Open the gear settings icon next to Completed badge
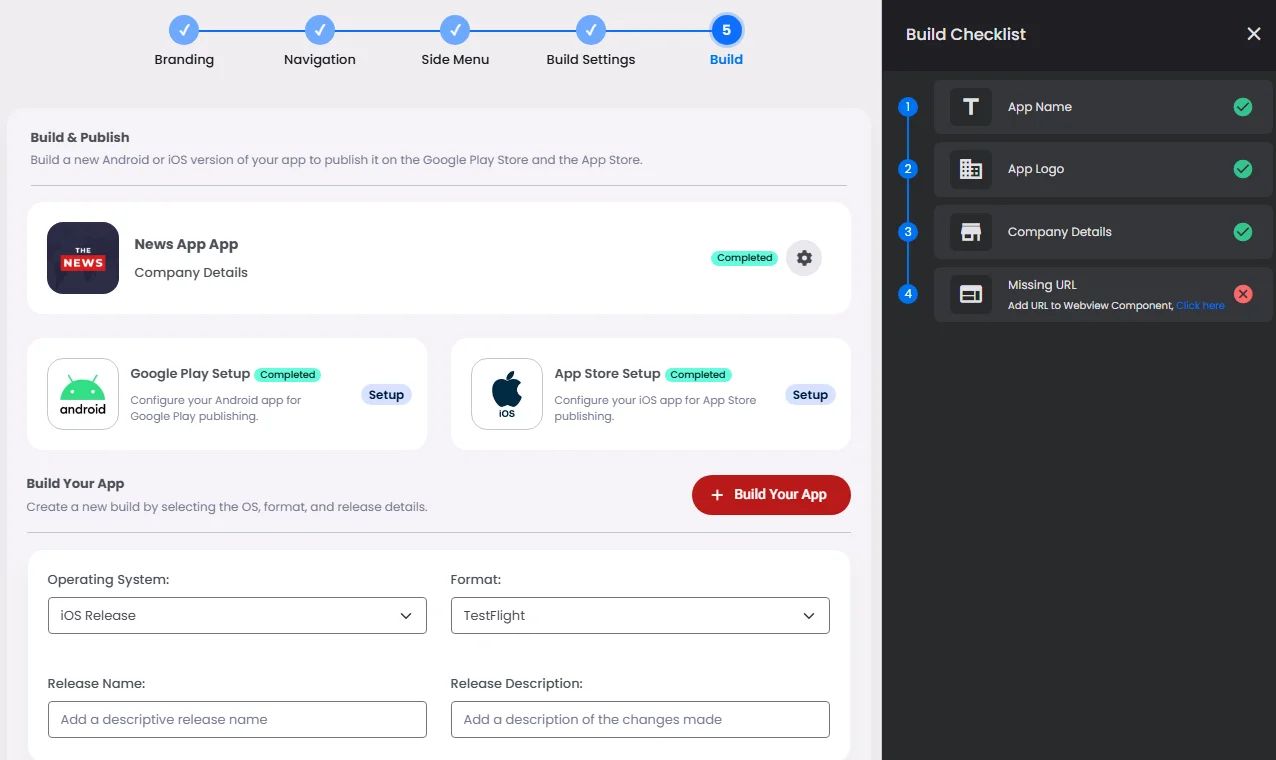 pyautogui.click(x=804, y=257)
